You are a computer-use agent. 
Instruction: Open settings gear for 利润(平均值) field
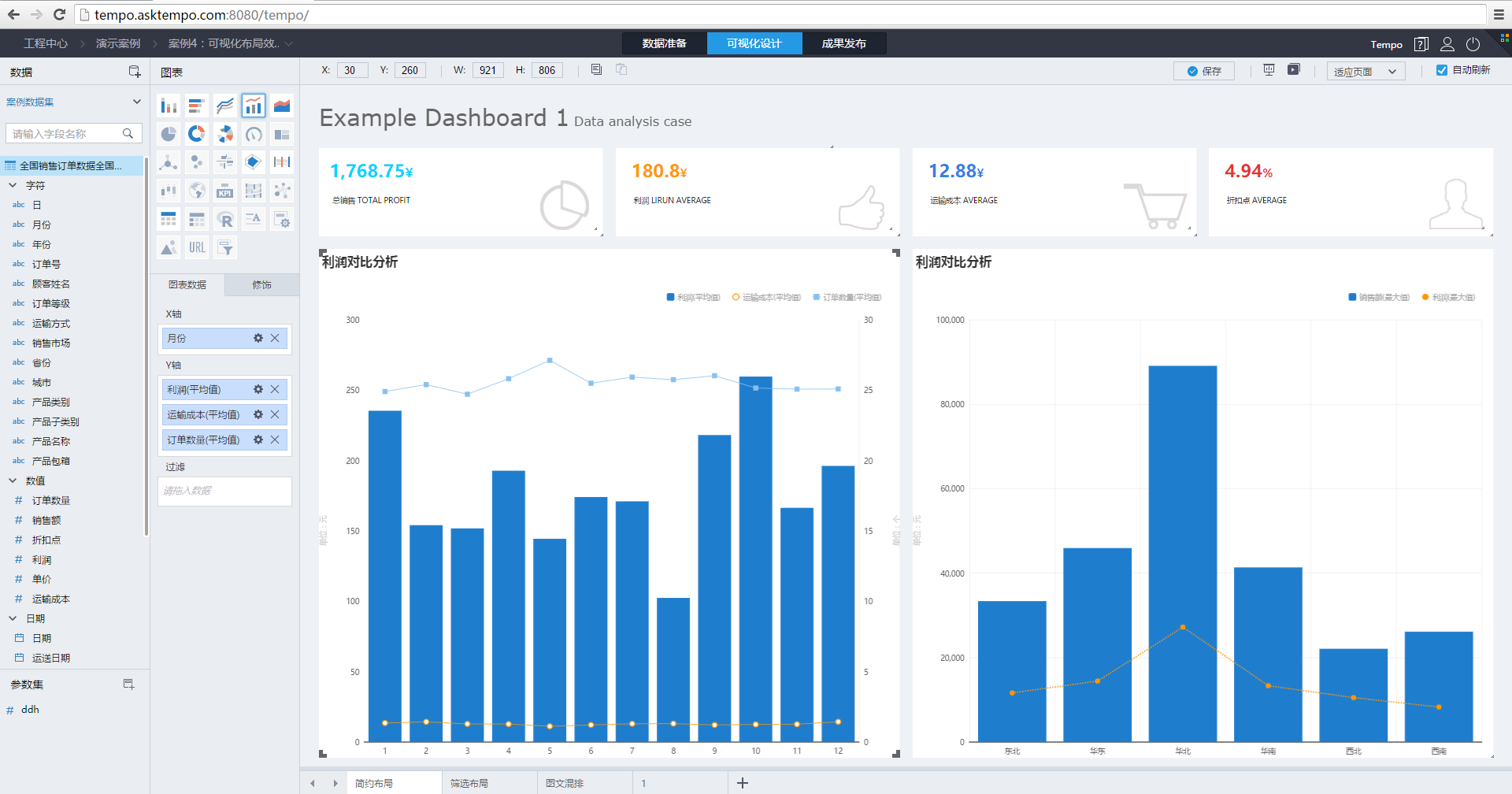(258, 389)
